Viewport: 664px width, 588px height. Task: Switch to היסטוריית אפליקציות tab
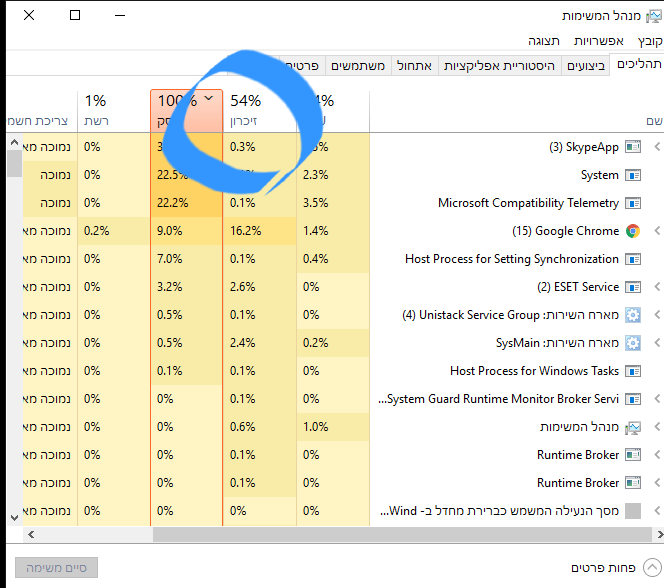[499, 66]
